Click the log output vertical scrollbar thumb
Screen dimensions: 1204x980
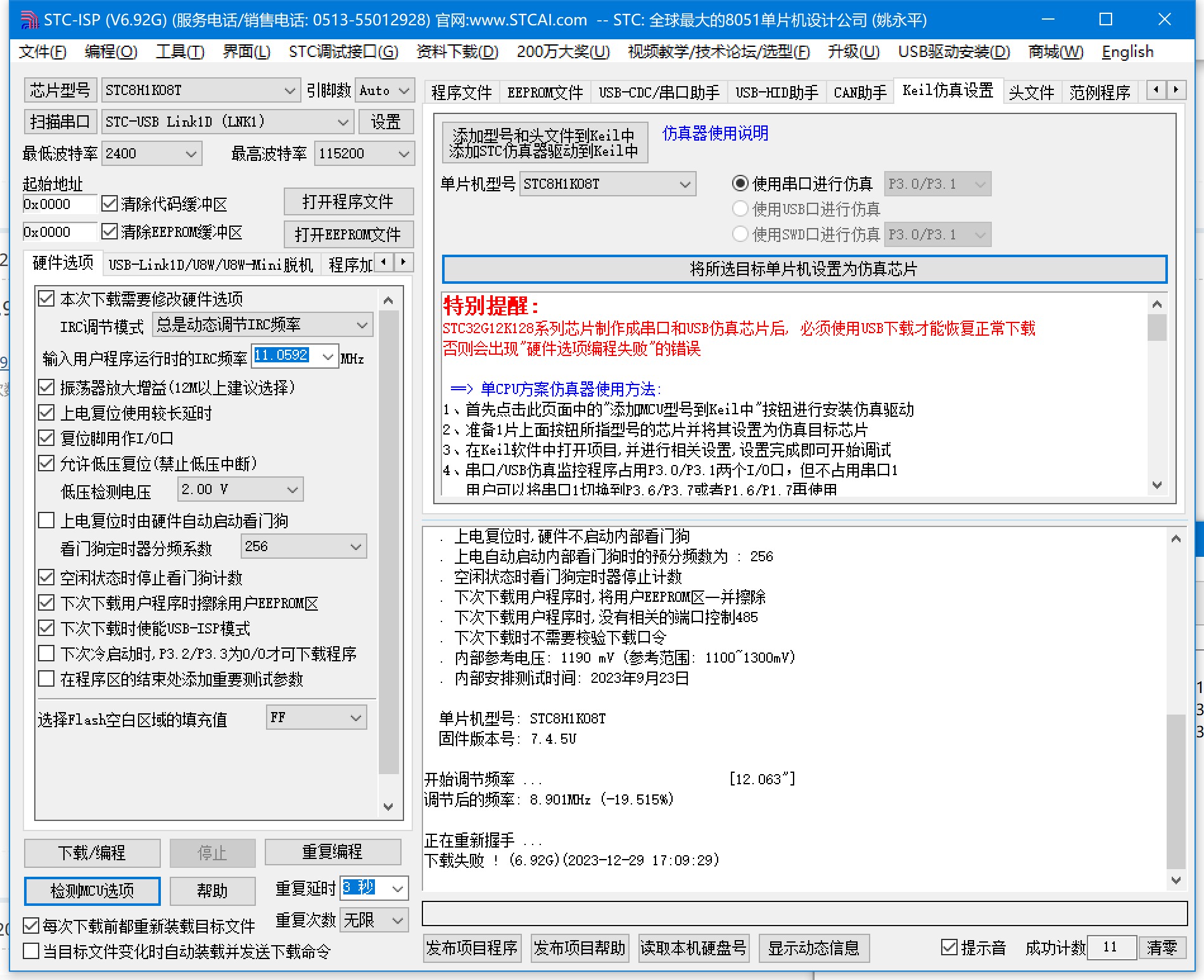click(1176, 791)
